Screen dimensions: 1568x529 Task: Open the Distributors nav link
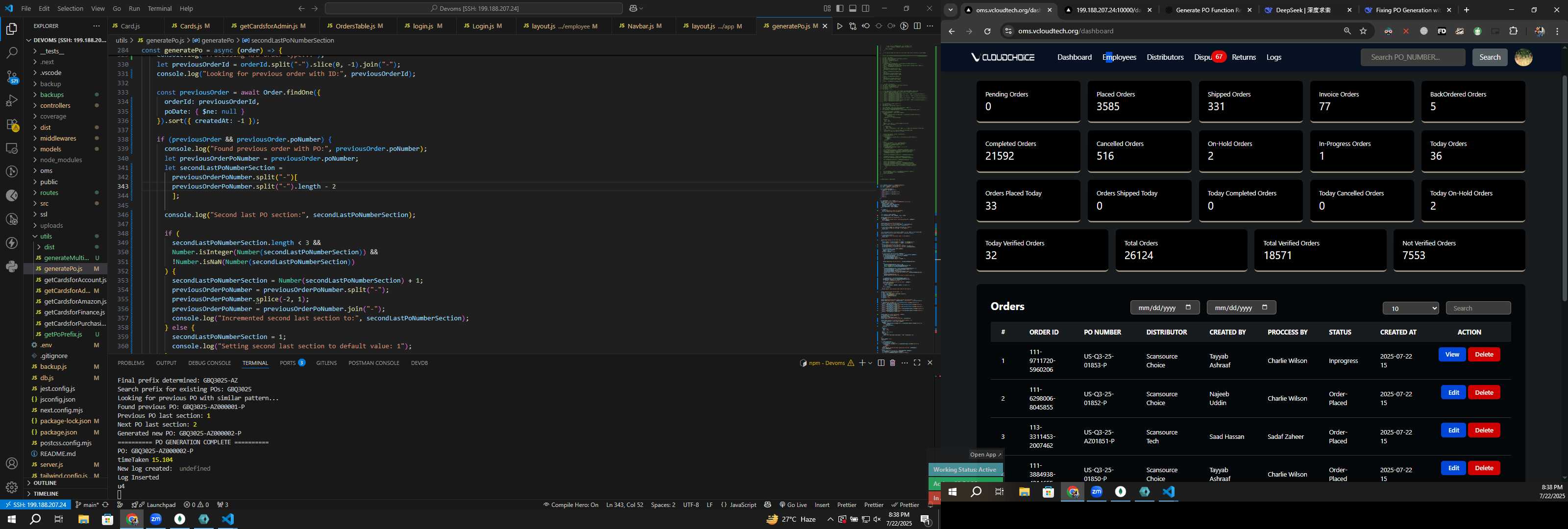(x=1164, y=57)
